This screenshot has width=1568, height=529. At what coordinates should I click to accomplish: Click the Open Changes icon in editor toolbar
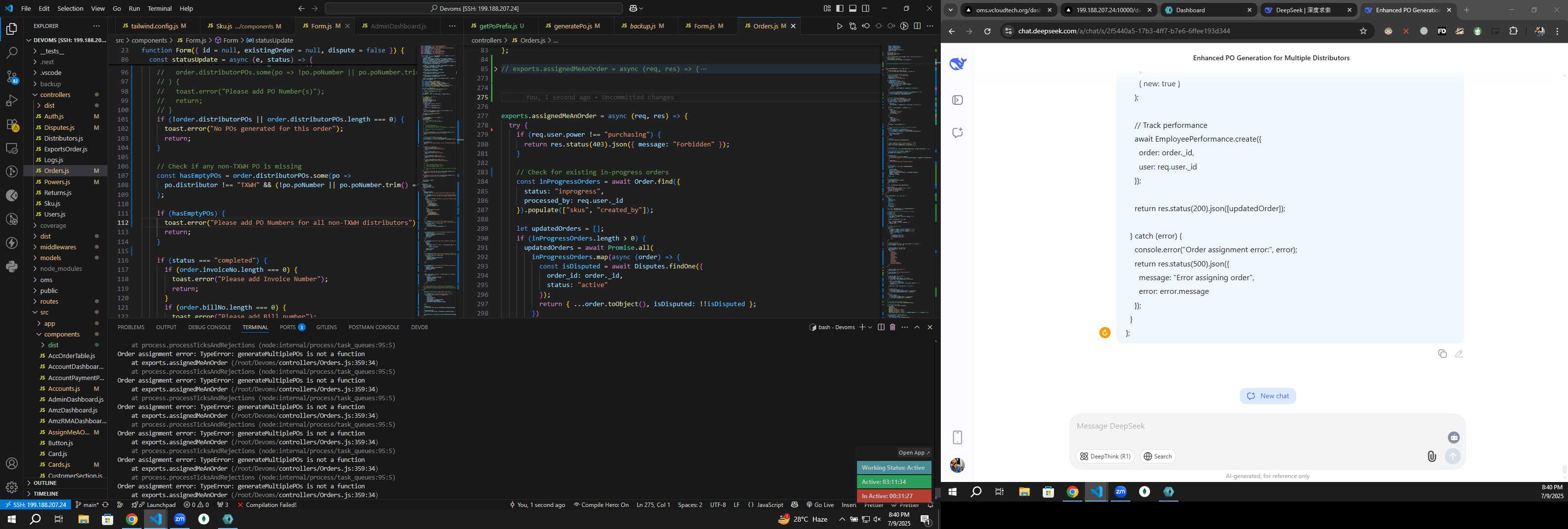pos(853,26)
